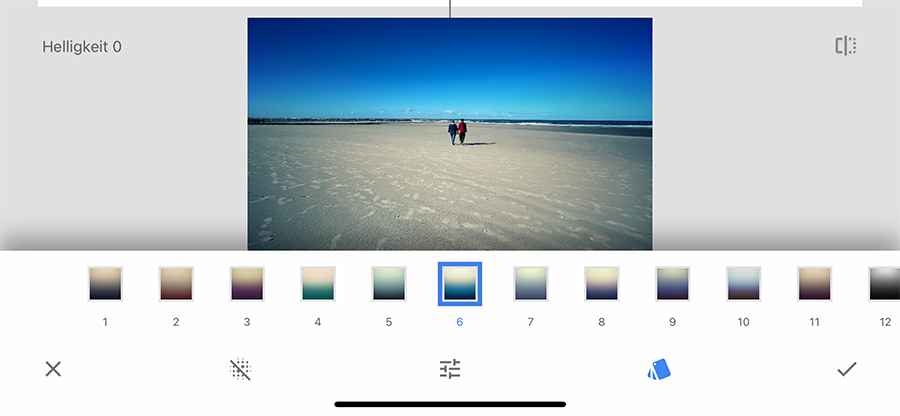Cancel the filter with the X icon
900x416 pixels.
pyautogui.click(x=53, y=369)
